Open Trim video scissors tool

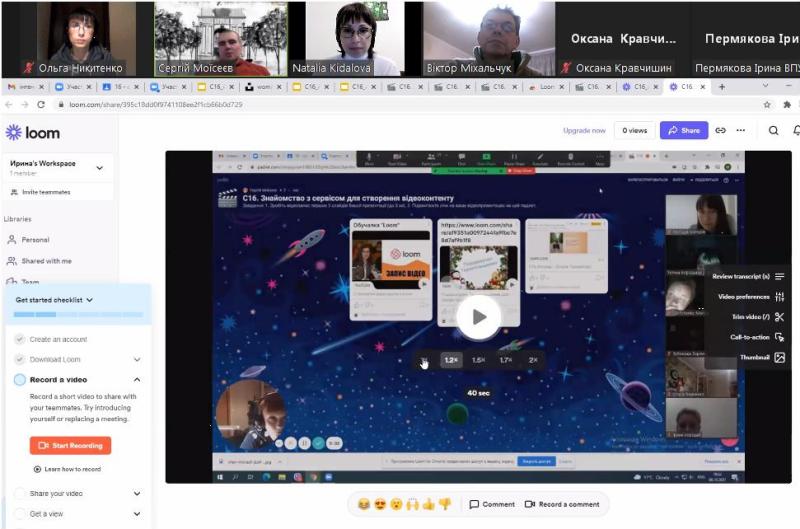(779, 317)
